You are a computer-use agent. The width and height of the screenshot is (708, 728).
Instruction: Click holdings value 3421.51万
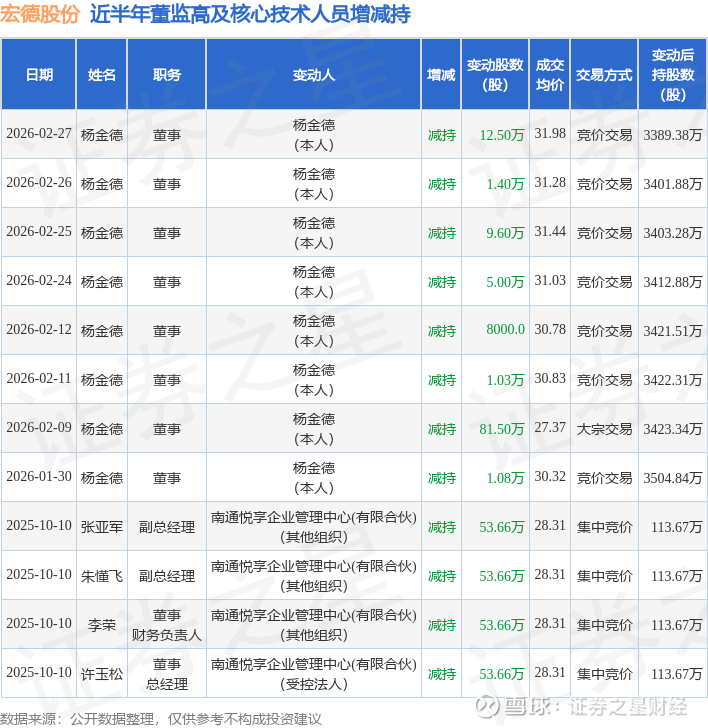point(673,331)
